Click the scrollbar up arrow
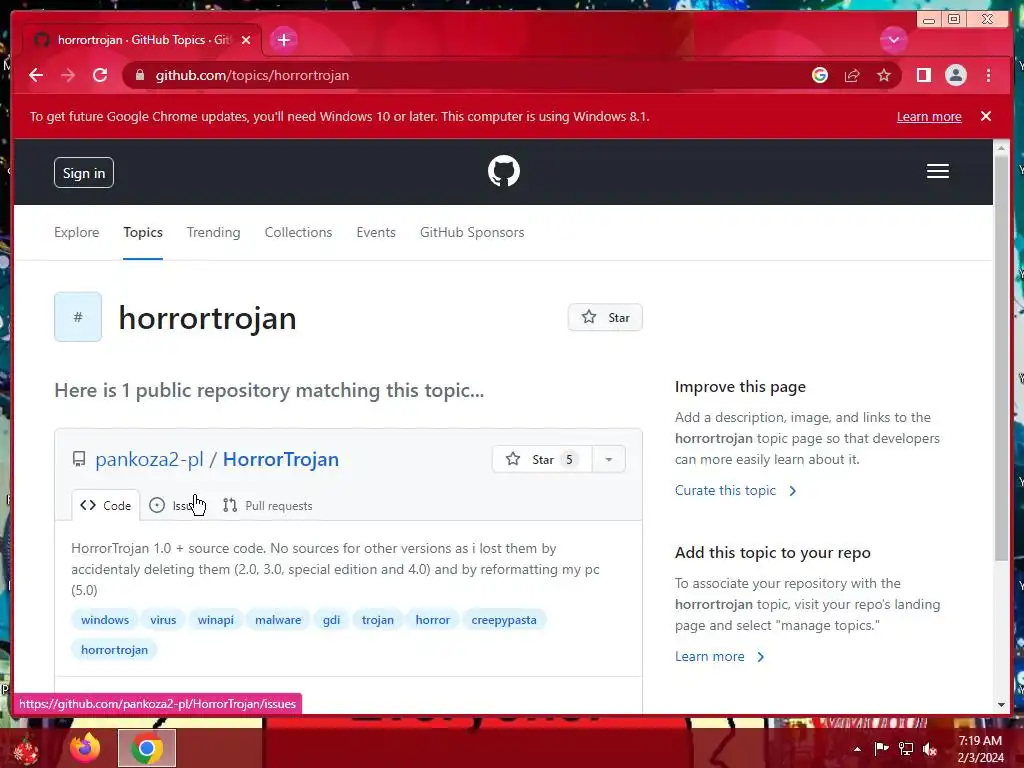Image resolution: width=1024 pixels, height=768 pixels. point(1001,149)
